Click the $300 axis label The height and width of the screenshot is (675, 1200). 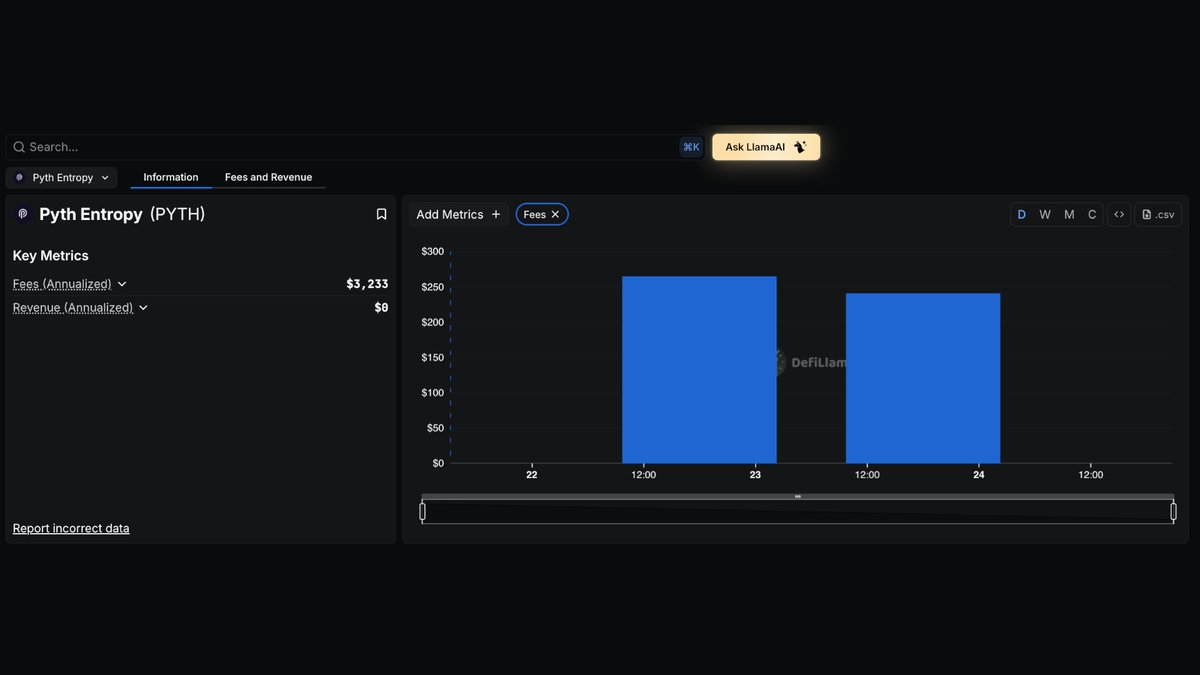point(432,252)
